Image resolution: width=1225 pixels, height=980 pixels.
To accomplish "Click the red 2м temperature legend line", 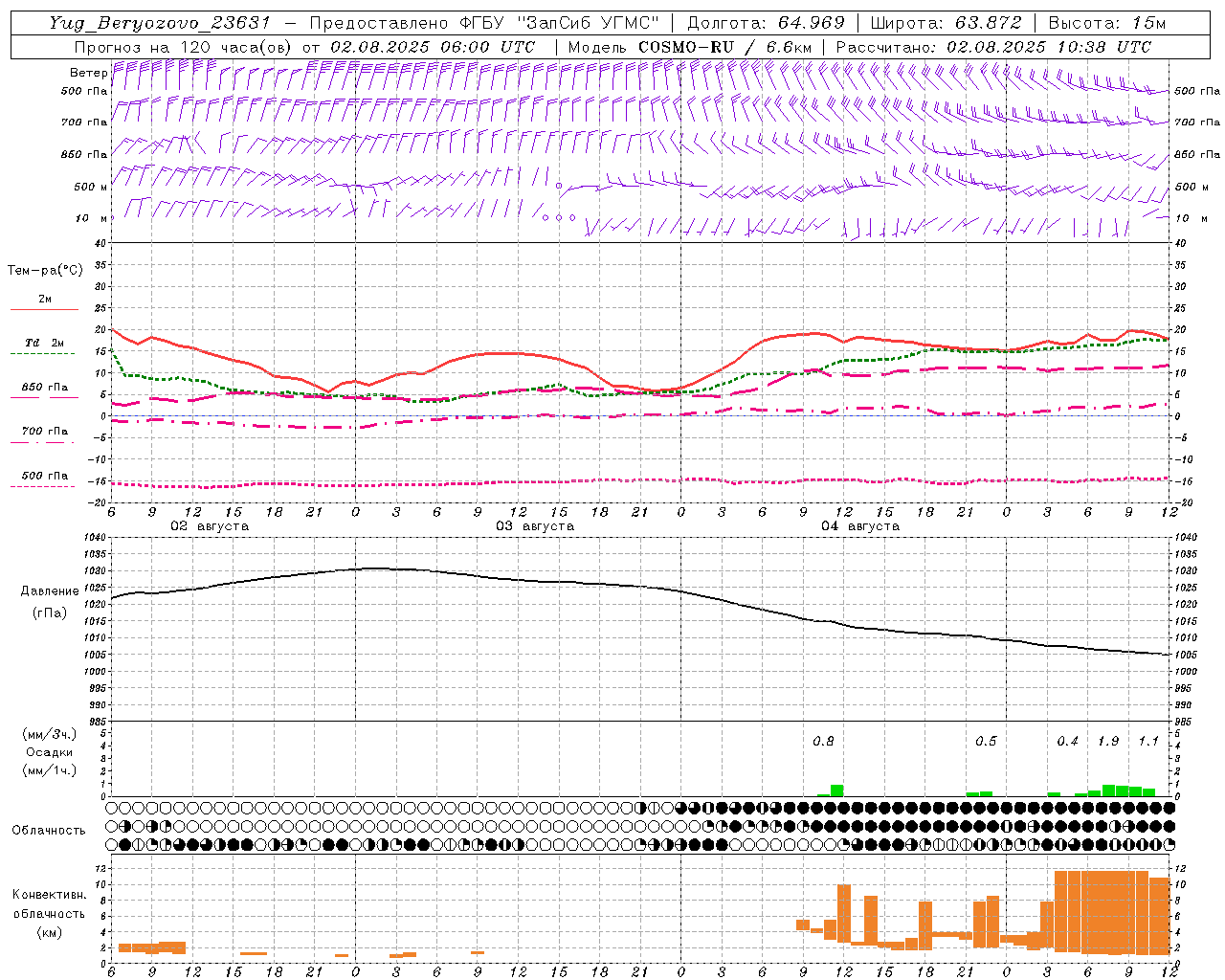I will coord(45,310).
